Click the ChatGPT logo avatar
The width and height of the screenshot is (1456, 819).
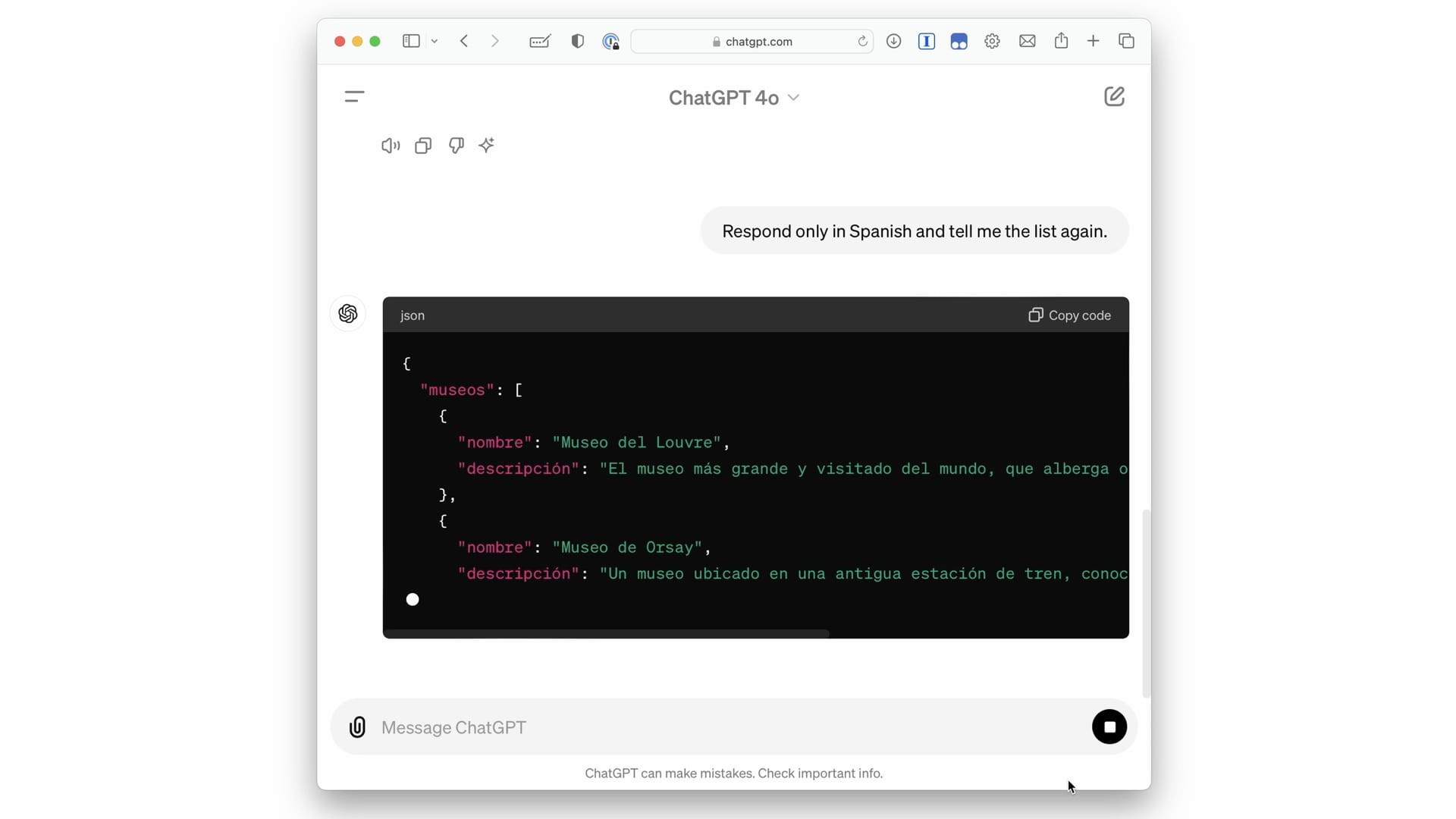pyautogui.click(x=348, y=314)
